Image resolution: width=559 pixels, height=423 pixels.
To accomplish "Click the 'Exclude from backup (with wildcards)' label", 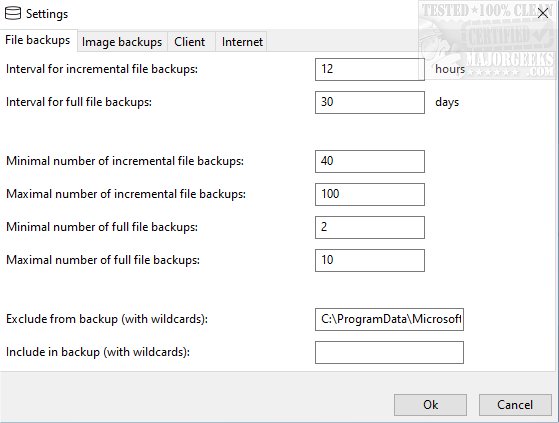I will click(x=107, y=319).
